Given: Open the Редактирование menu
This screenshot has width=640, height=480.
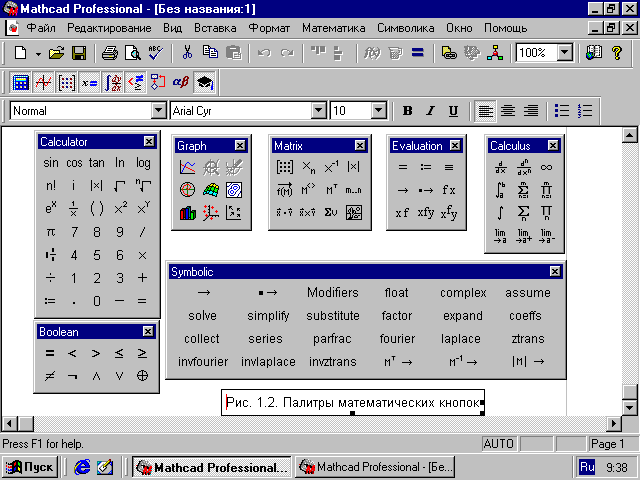Looking at the screenshot, I should click(109, 28).
